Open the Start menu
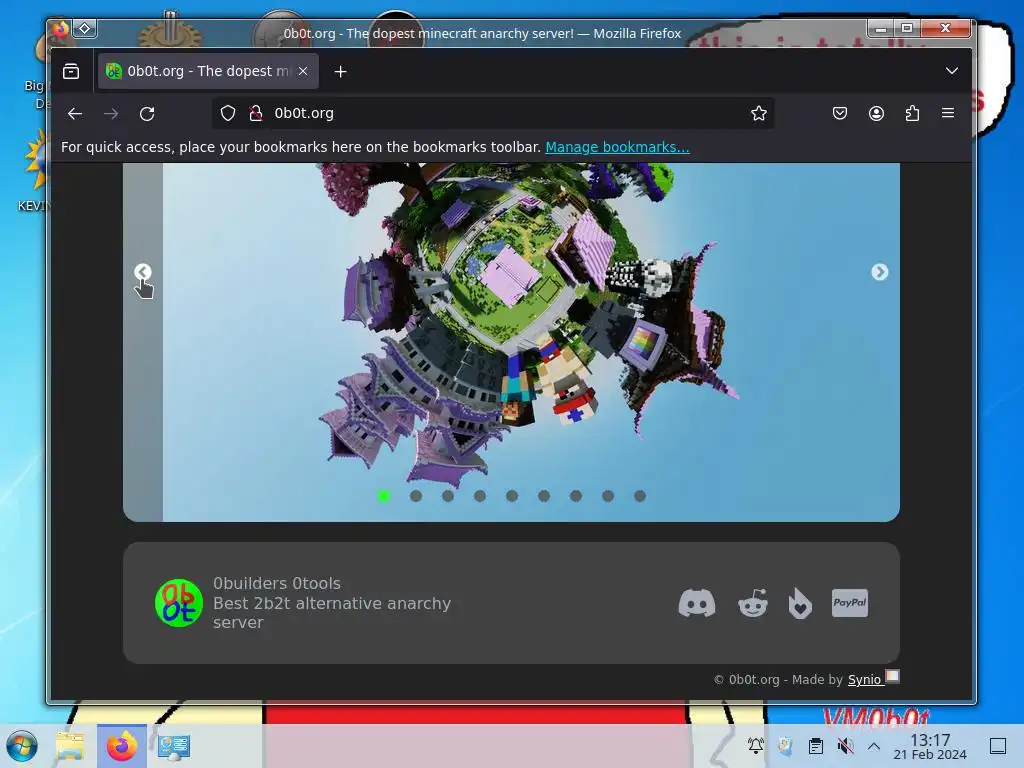Screen dimensions: 1024x768 (x=22, y=746)
